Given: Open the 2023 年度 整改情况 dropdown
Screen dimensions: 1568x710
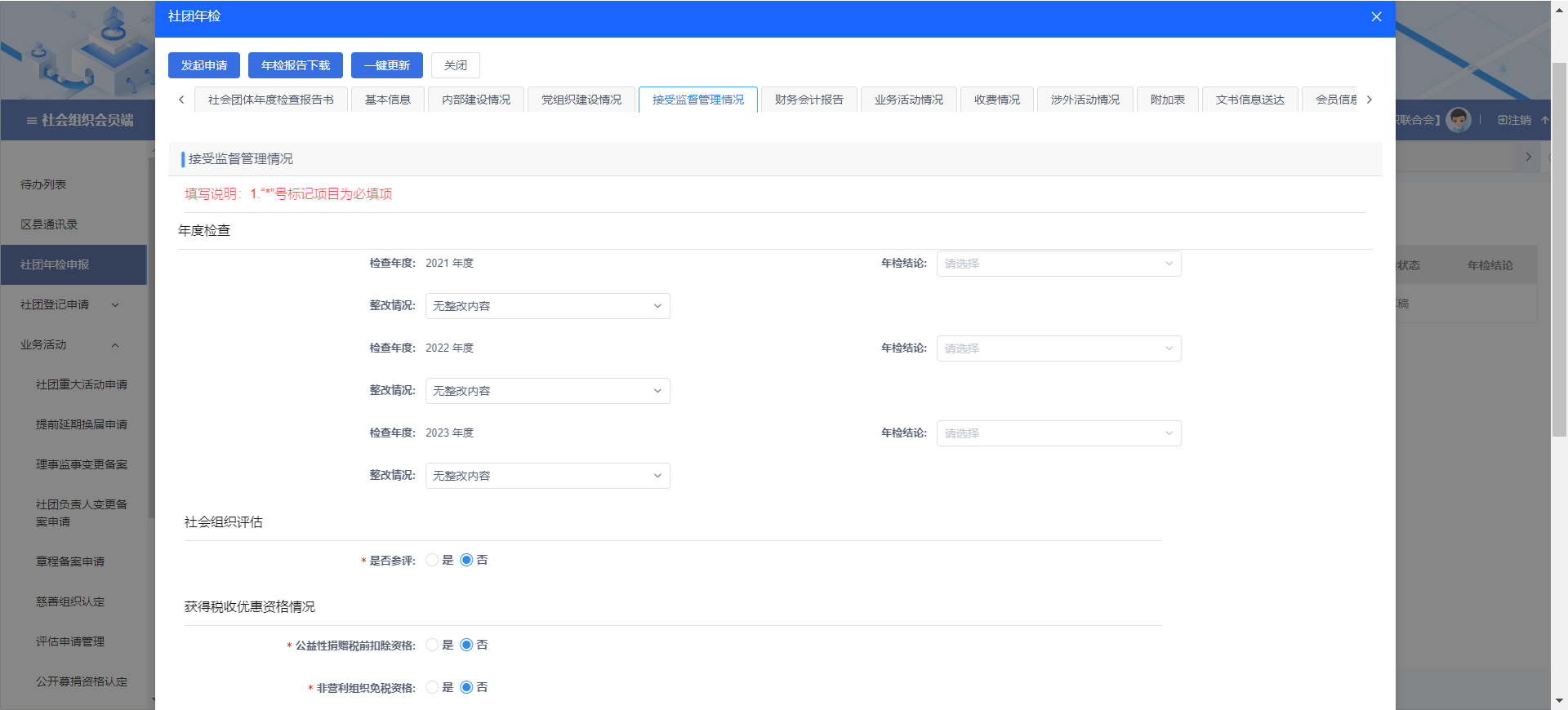Looking at the screenshot, I should [547, 476].
